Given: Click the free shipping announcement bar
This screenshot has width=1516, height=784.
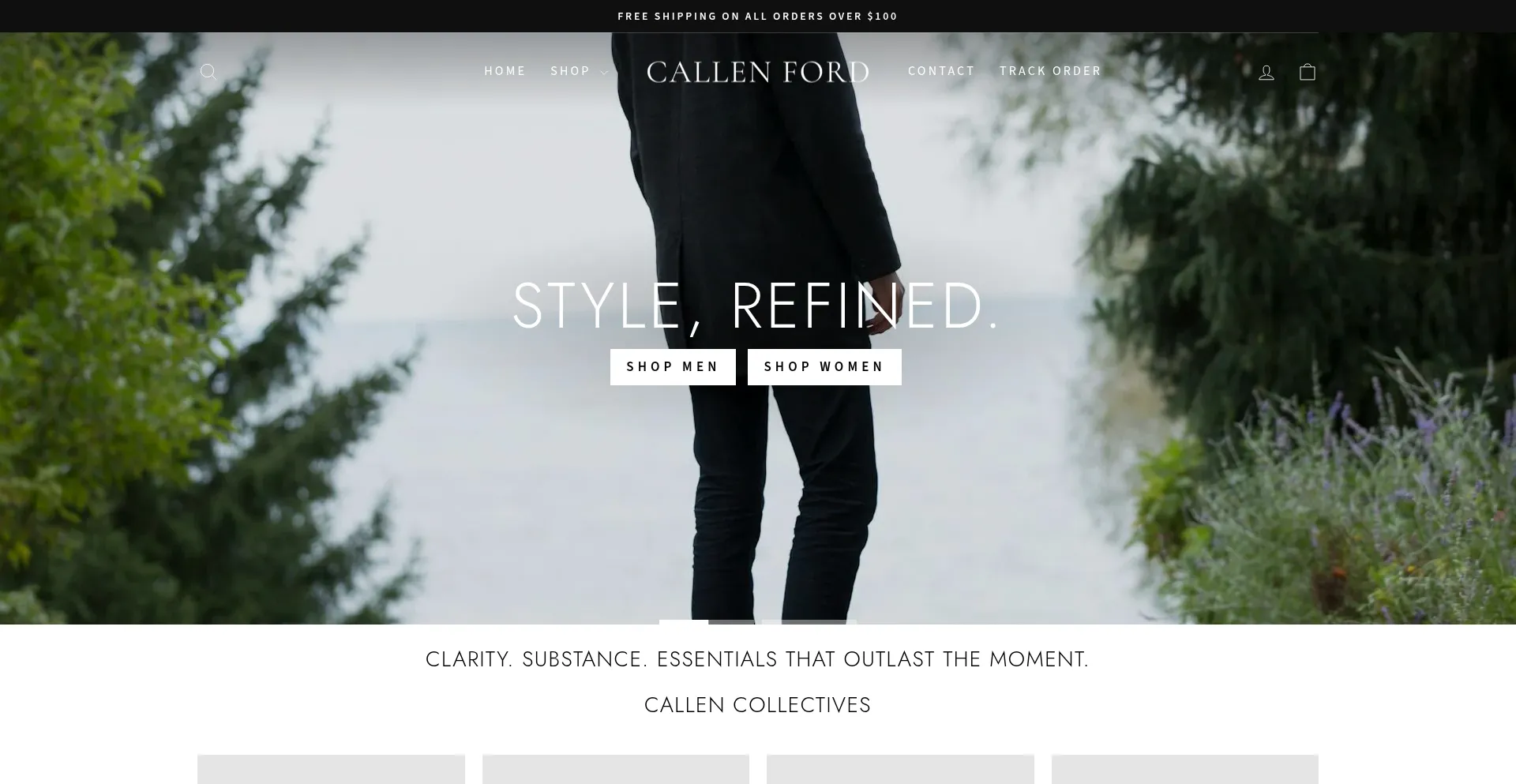Looking at the screenshot, I should coord(758,16).
